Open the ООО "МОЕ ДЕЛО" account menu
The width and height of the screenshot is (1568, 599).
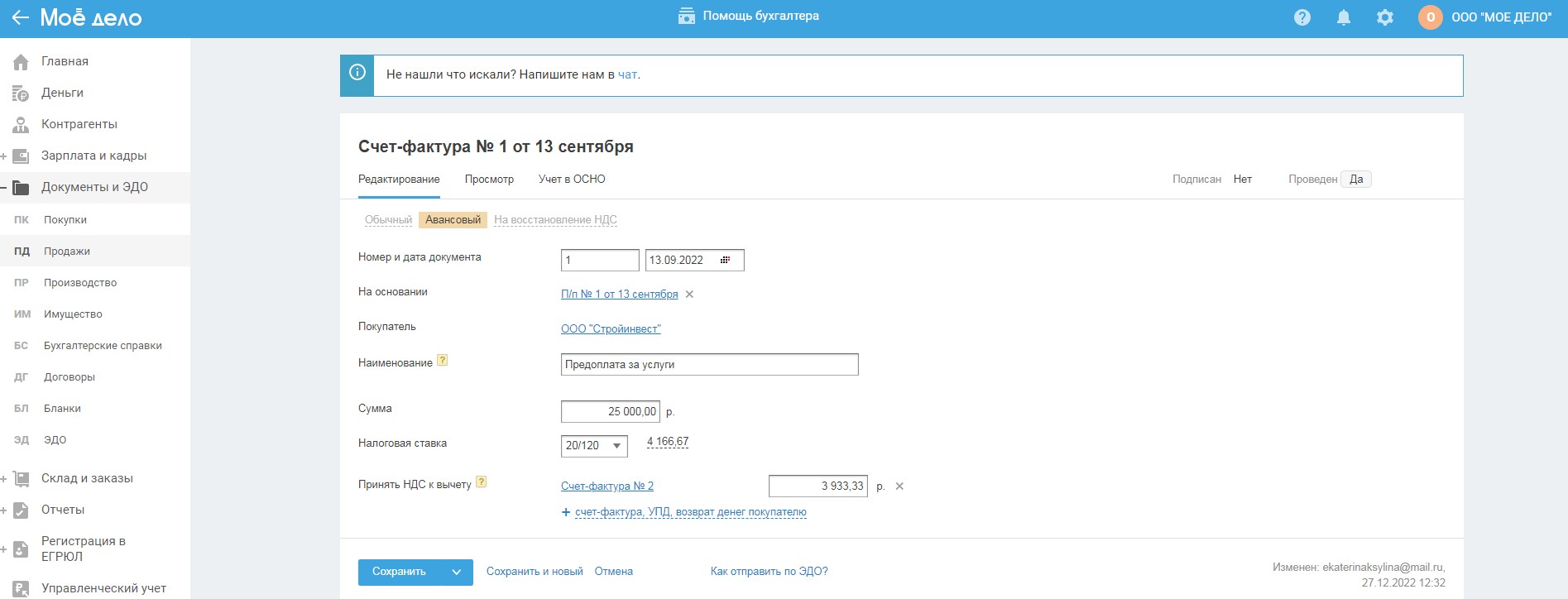pos(1502,17)
